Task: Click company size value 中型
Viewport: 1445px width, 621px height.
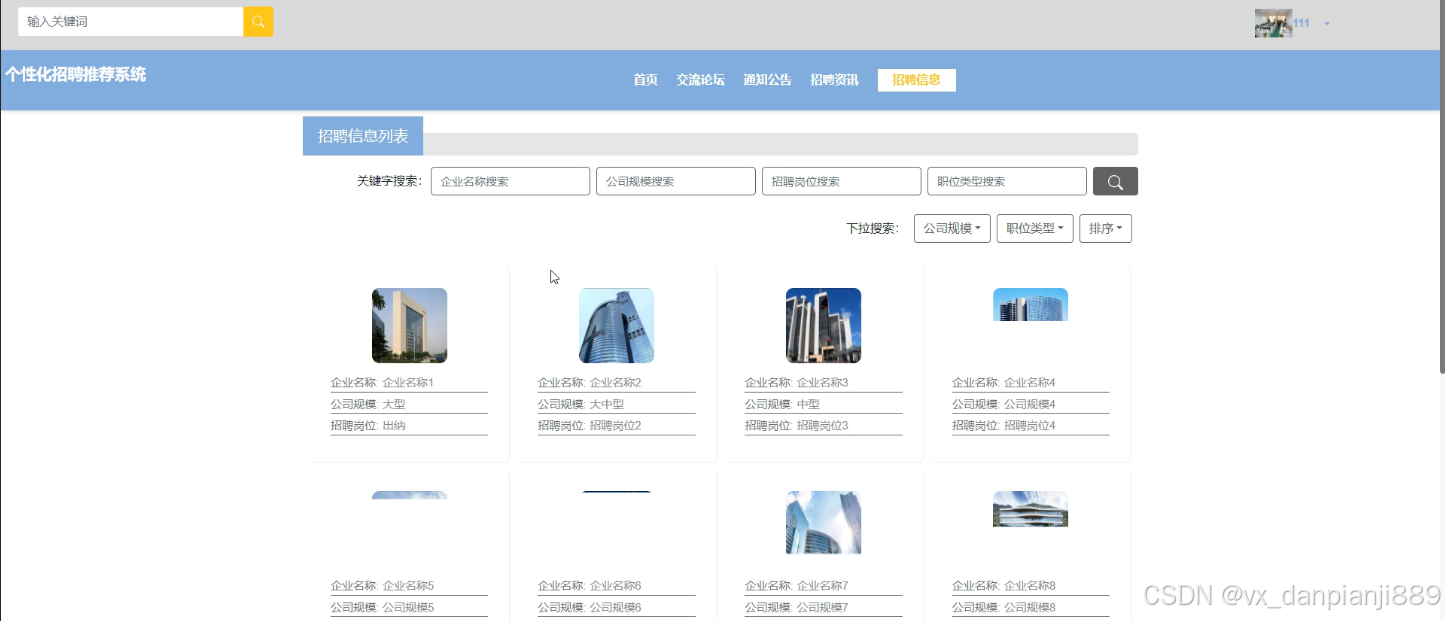Action: 808,405
